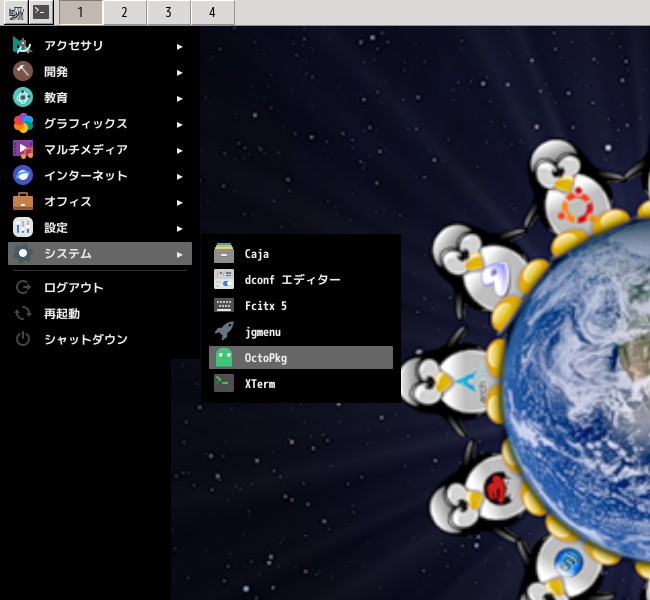Screen dimensions: 650x600
Task: Click the シャットダウン power icon
Action: [x=23, y=339]
